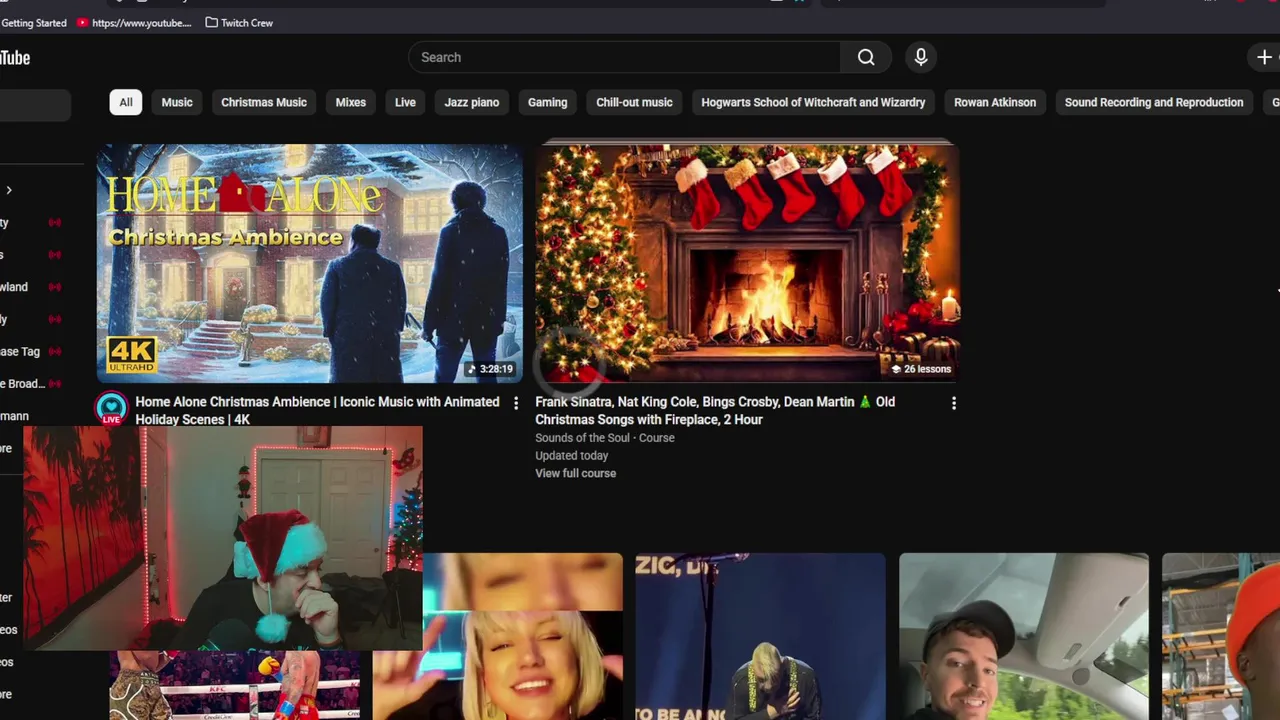Filter by Jazz piano chip
The height and width of the screenshot is (720, 1280).
[x=472, y=102]
